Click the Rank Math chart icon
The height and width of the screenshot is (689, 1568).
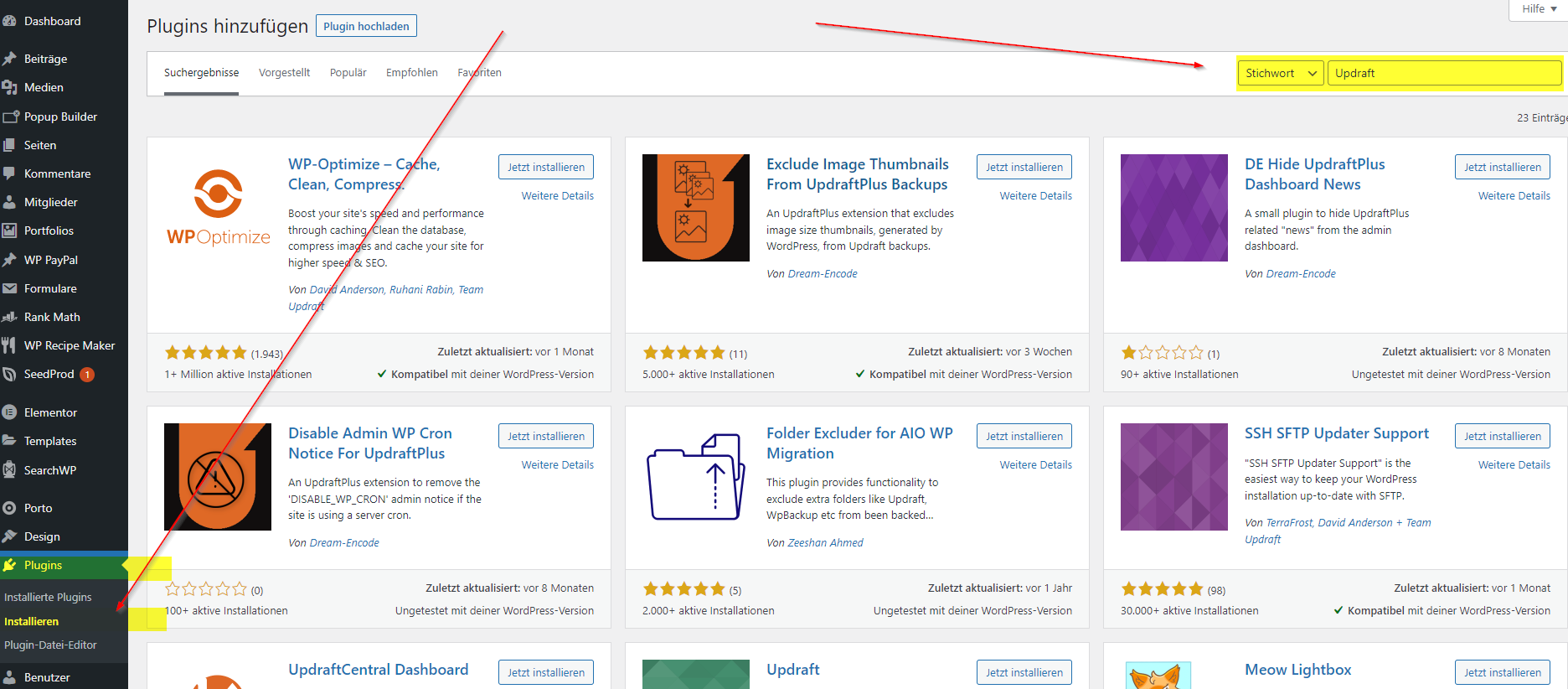tap(10, 317)
